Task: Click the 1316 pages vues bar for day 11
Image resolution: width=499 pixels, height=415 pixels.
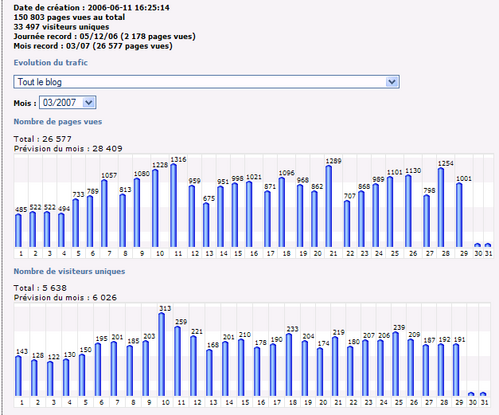Action: click(173, 206)
